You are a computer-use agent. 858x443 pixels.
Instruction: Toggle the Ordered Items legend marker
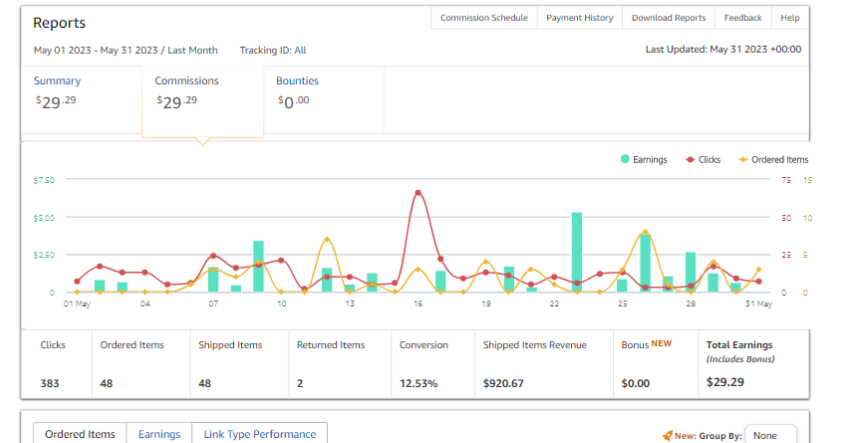(x=743, y=160)
